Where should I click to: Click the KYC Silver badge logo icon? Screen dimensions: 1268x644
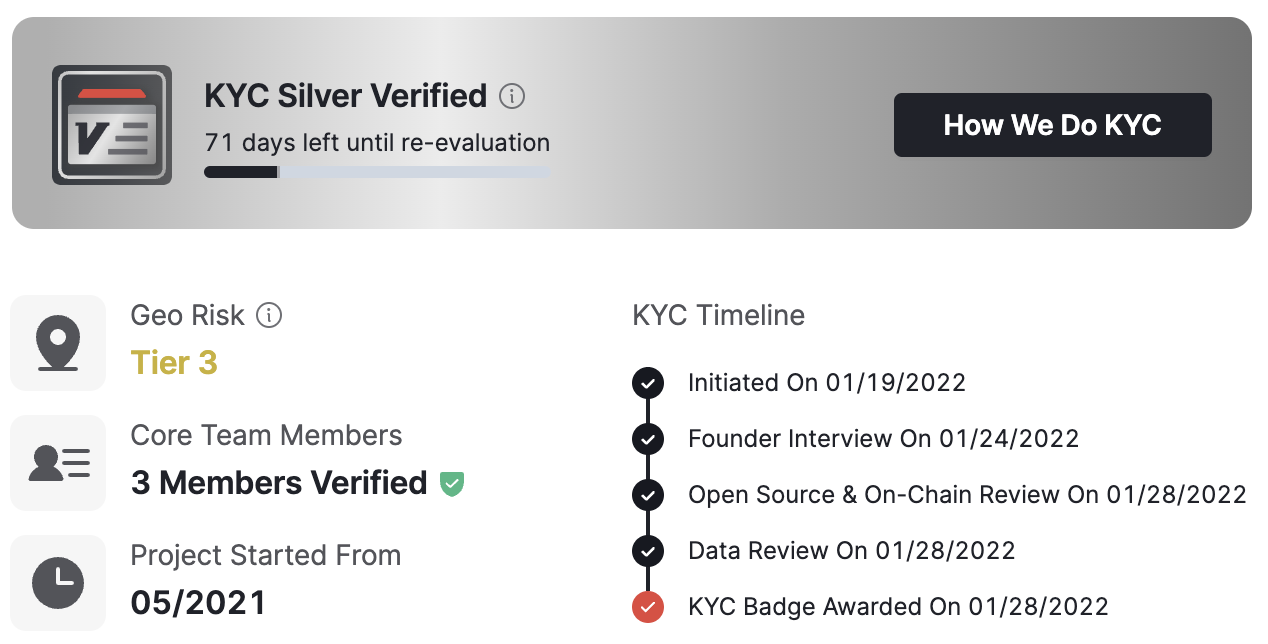(x=112, y=125)
